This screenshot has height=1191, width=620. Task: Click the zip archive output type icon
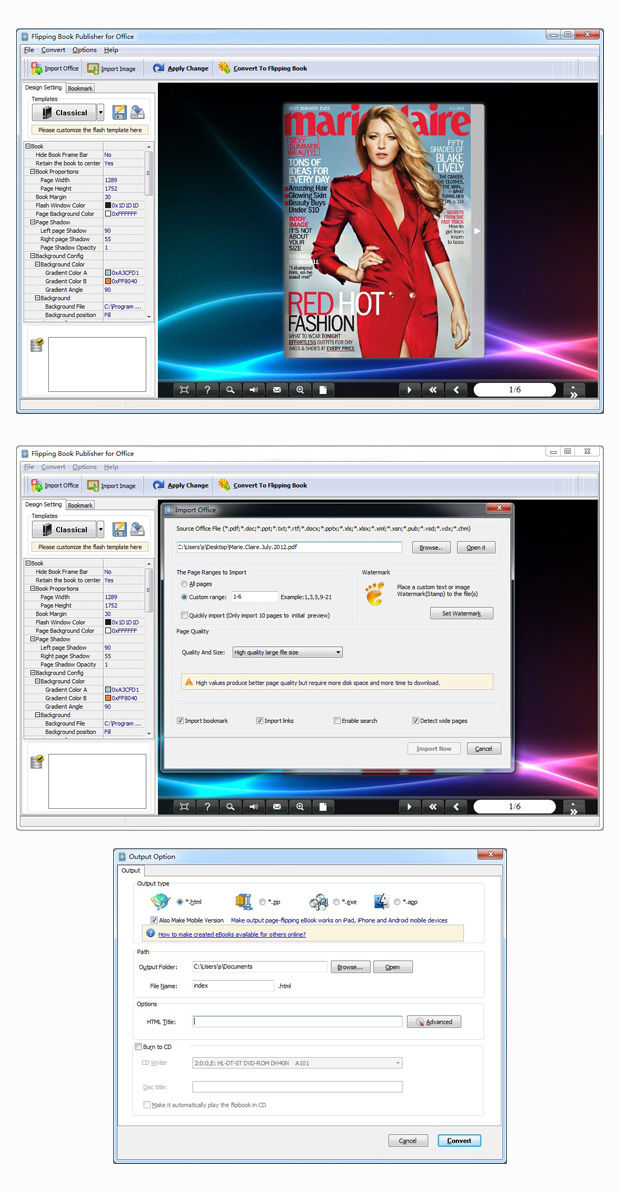click(x=243, y=902)
